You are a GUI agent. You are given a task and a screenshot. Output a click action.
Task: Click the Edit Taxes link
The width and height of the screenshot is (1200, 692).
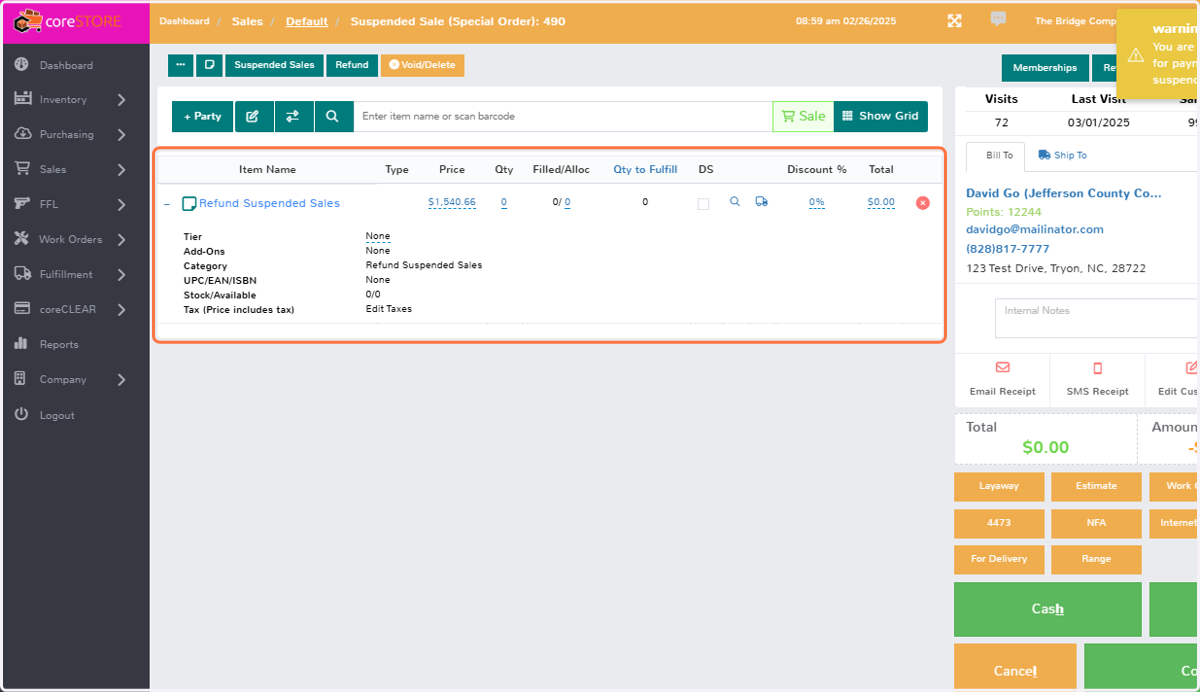pyautogui.click(x=389, y=309)
